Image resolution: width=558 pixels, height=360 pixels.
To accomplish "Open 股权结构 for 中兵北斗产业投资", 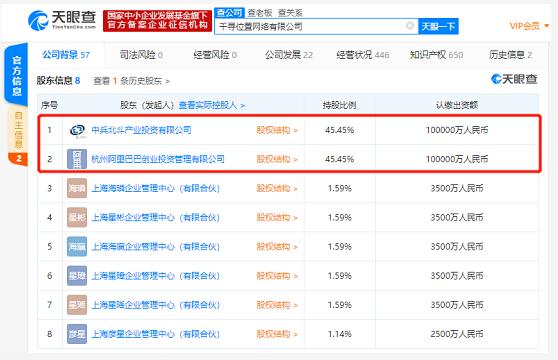I will pos(277,130).
